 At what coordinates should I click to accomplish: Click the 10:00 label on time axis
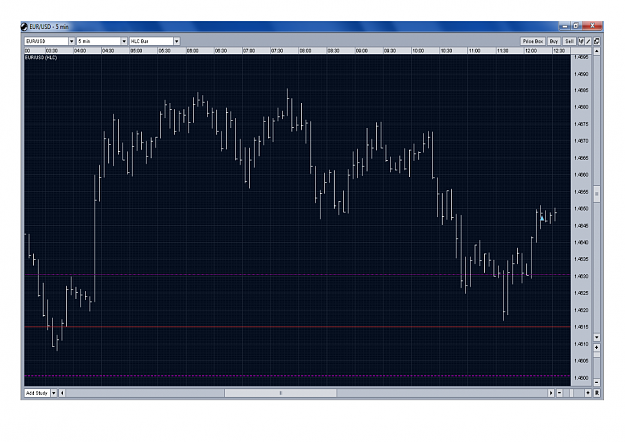point(418,51)
